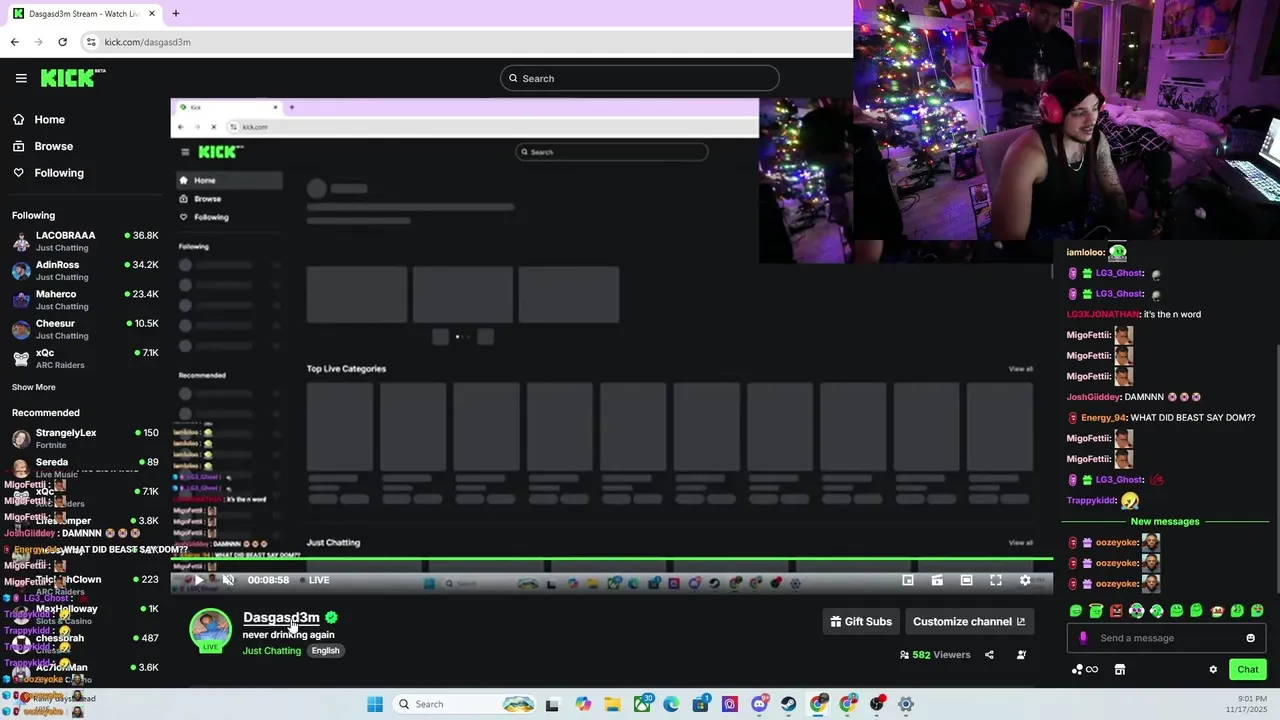The height and width of the screenshot is (720, 1280).
Task: Click the green stream progress bar
Action: coord(612,560)
